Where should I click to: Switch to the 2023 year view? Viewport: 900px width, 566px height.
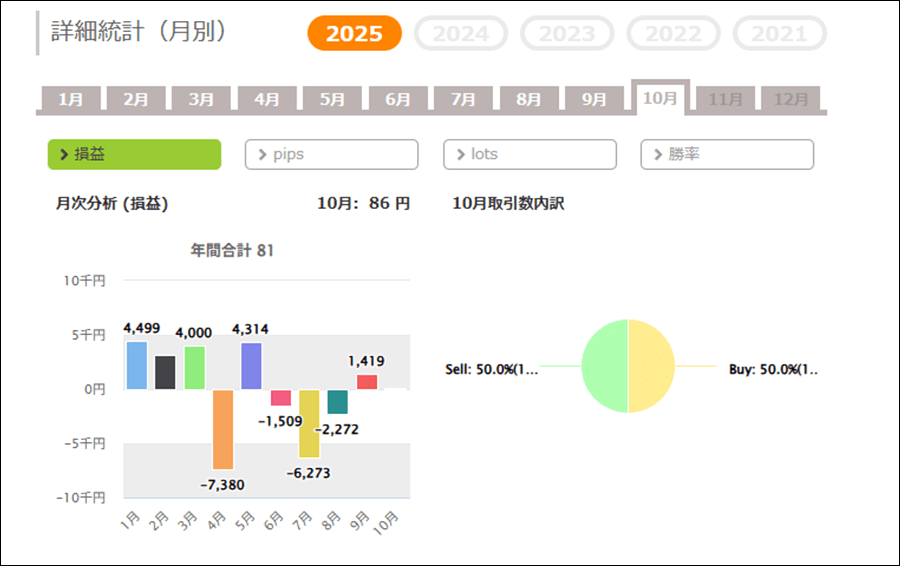pyautogui.click(x=567, y=34)
